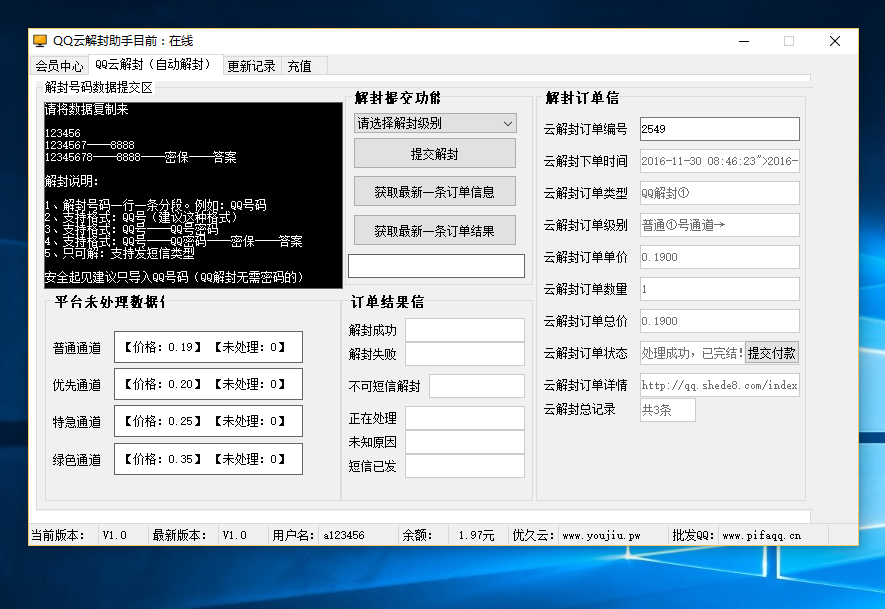Viewport: 885px width, 609px height.
Task: Click the 云解封订单数量 field
Action: (720, 289)
